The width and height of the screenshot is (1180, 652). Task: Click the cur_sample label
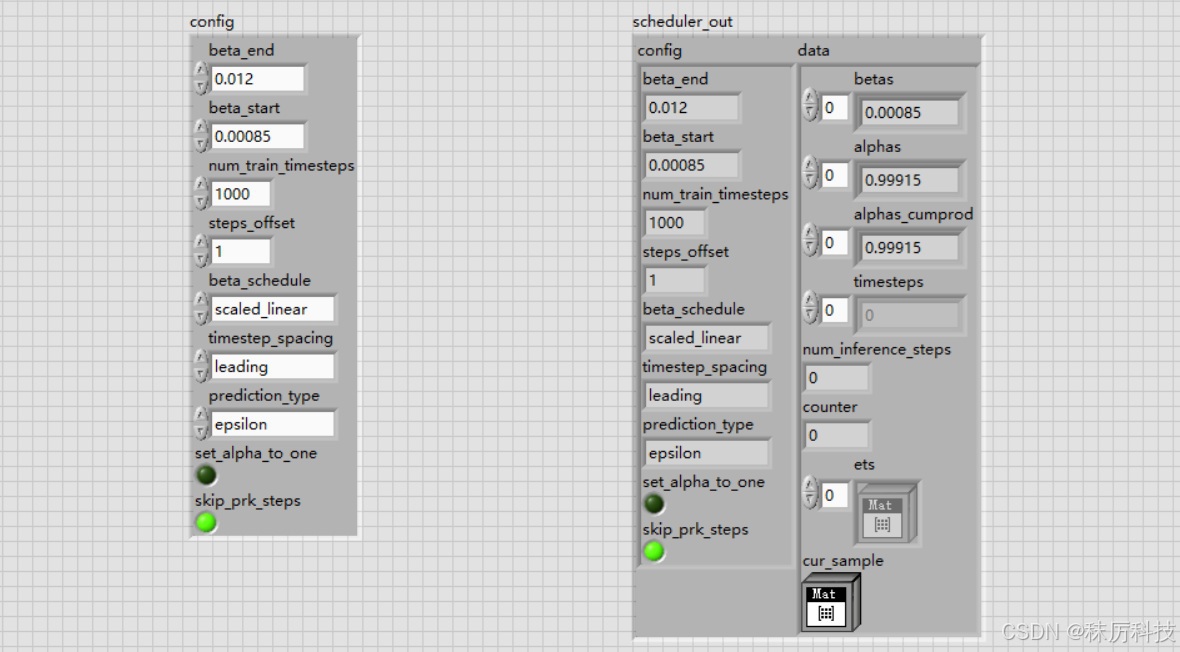pos(843,561)
